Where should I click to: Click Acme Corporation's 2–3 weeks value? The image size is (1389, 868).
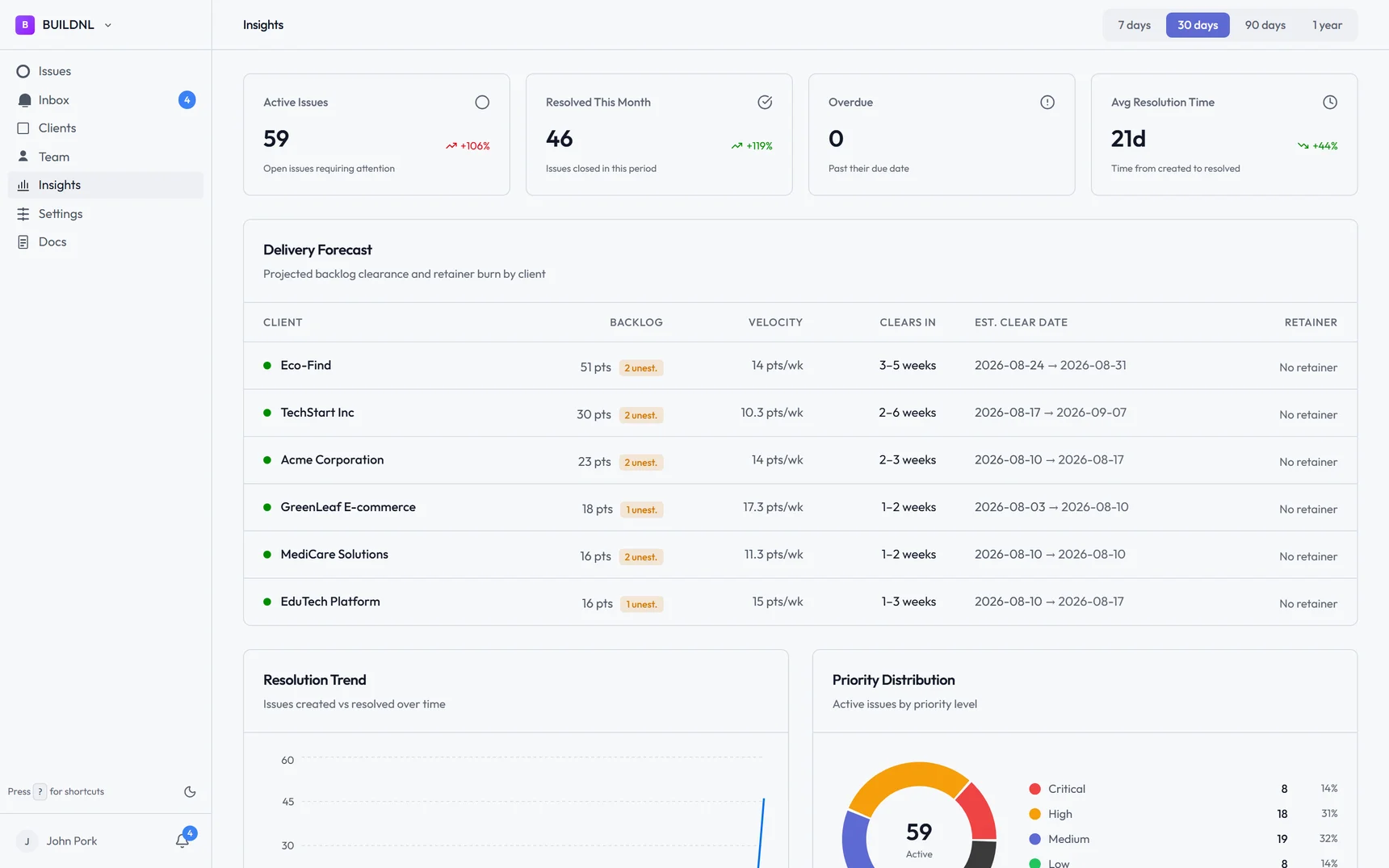coord(908,460)
